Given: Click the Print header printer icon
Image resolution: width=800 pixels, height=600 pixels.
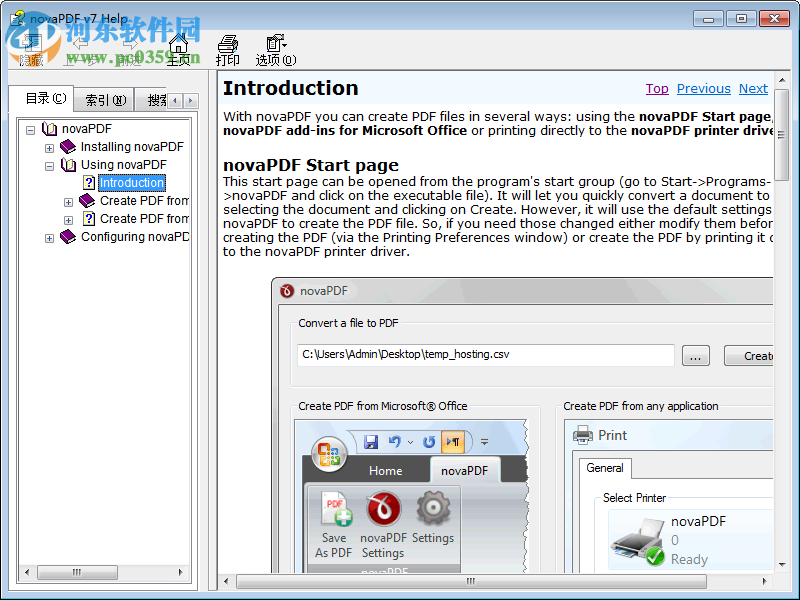Looking at the screenshot, I should click(583, 435).
